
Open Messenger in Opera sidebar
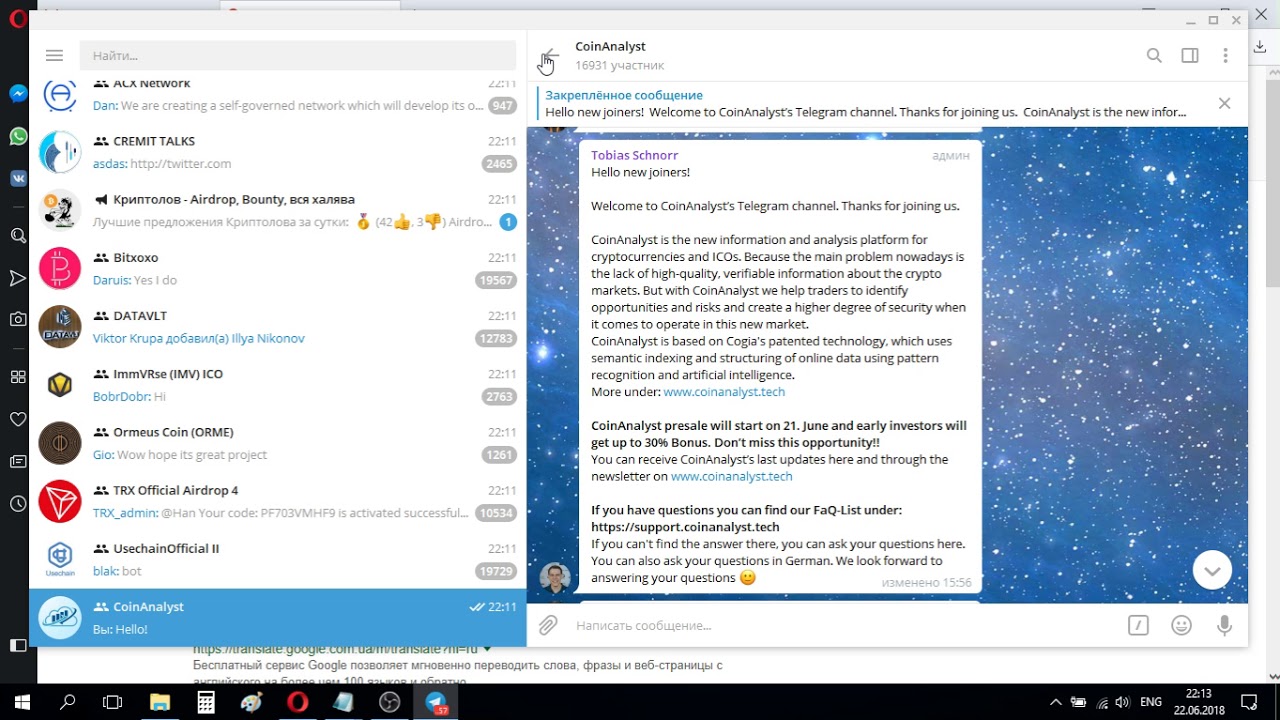click(x=18, y=93)
